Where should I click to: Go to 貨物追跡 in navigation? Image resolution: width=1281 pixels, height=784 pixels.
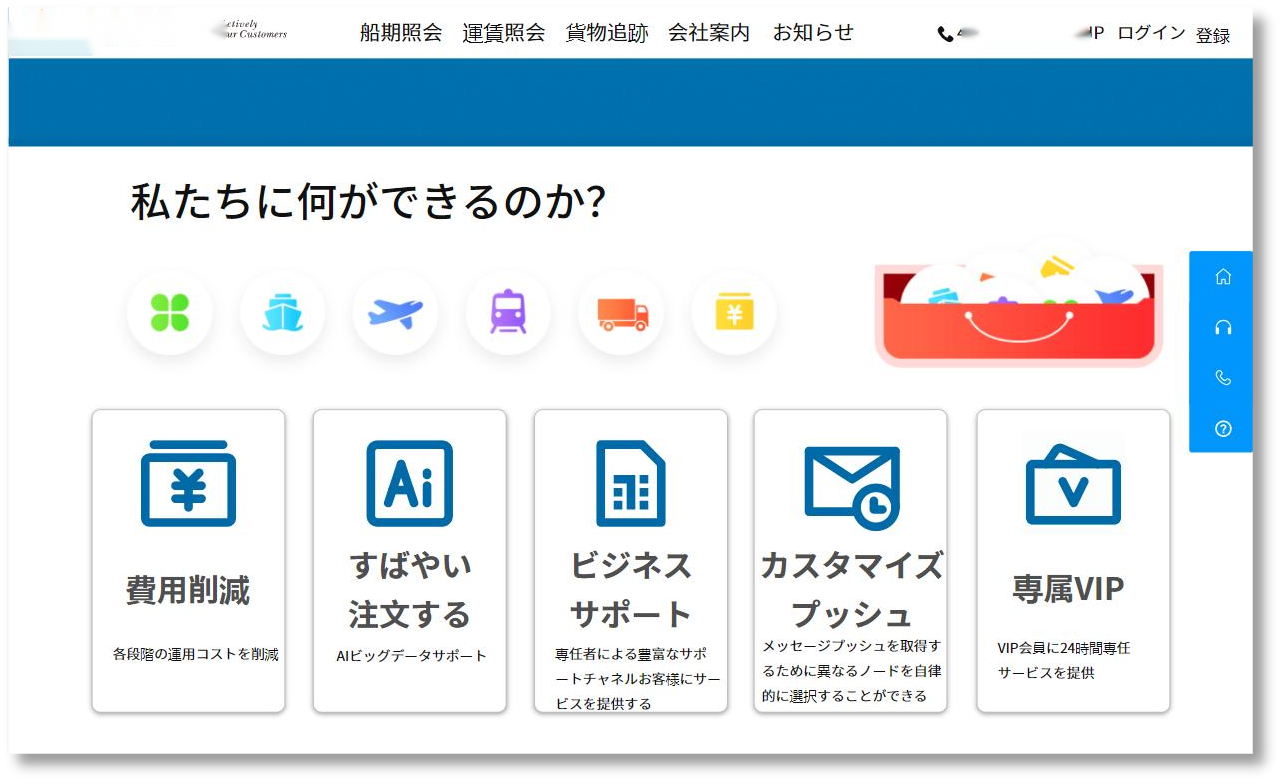point(607,33)
